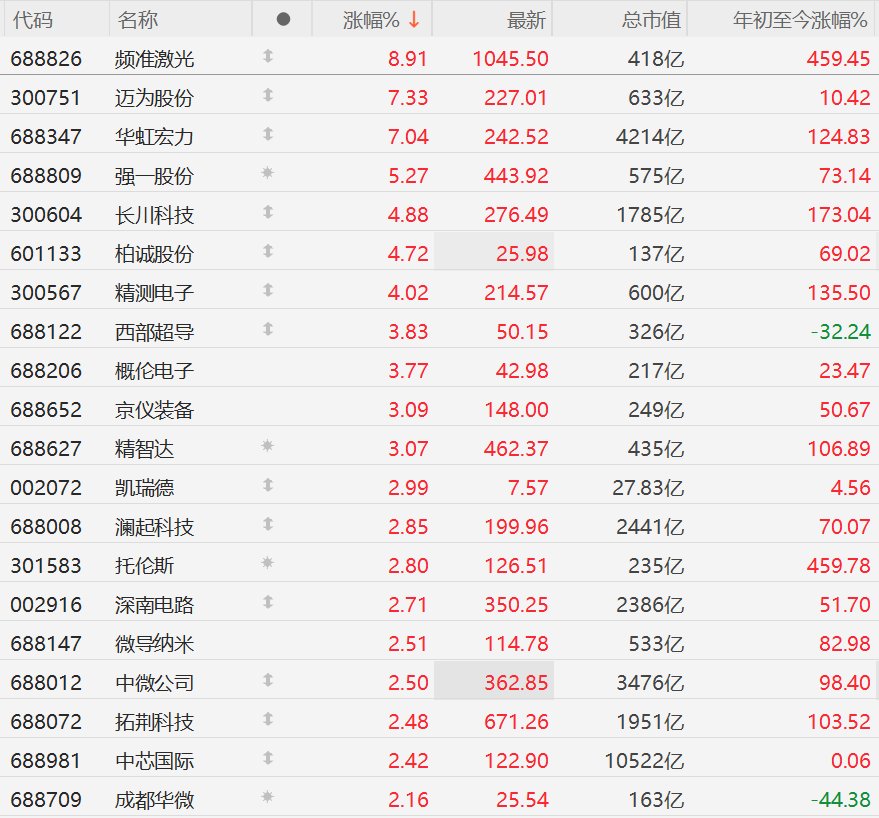Click latest price 462.37
Viewport: 879px width, 818px height.
(x=516, y=449)
